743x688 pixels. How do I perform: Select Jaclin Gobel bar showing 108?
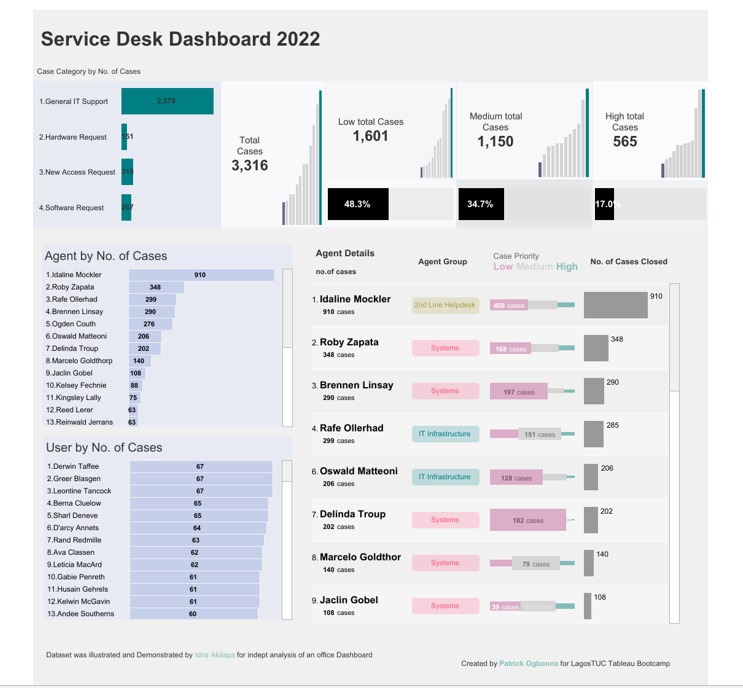point(137,373)
